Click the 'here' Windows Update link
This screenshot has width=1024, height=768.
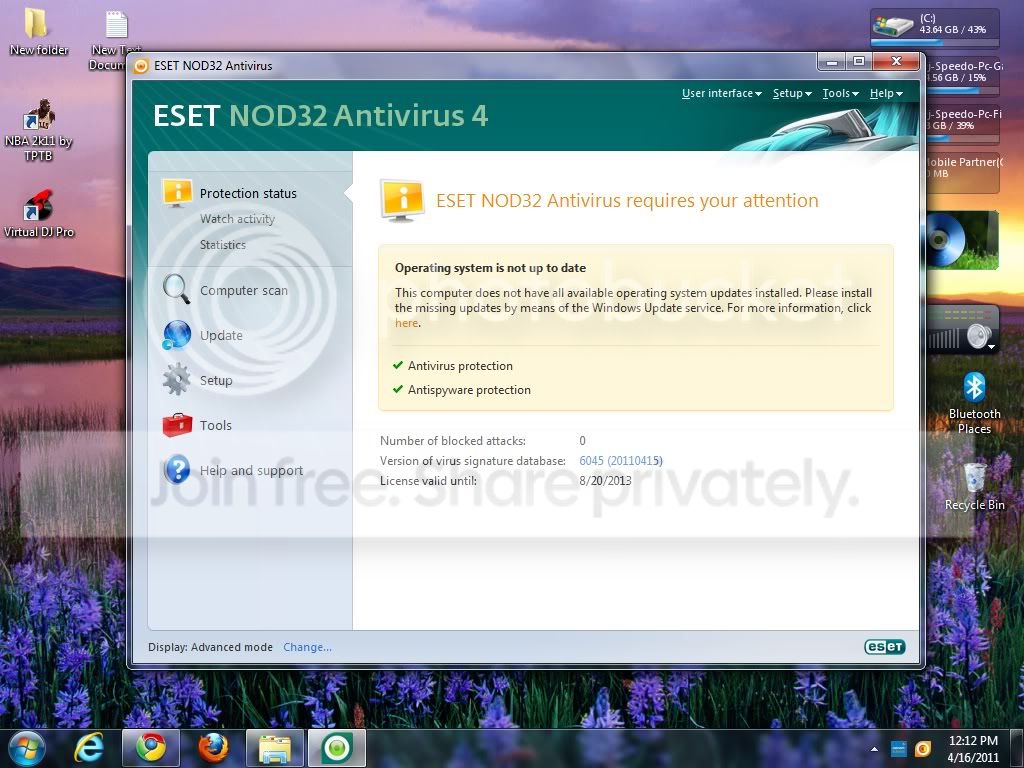tap(406, 323)
